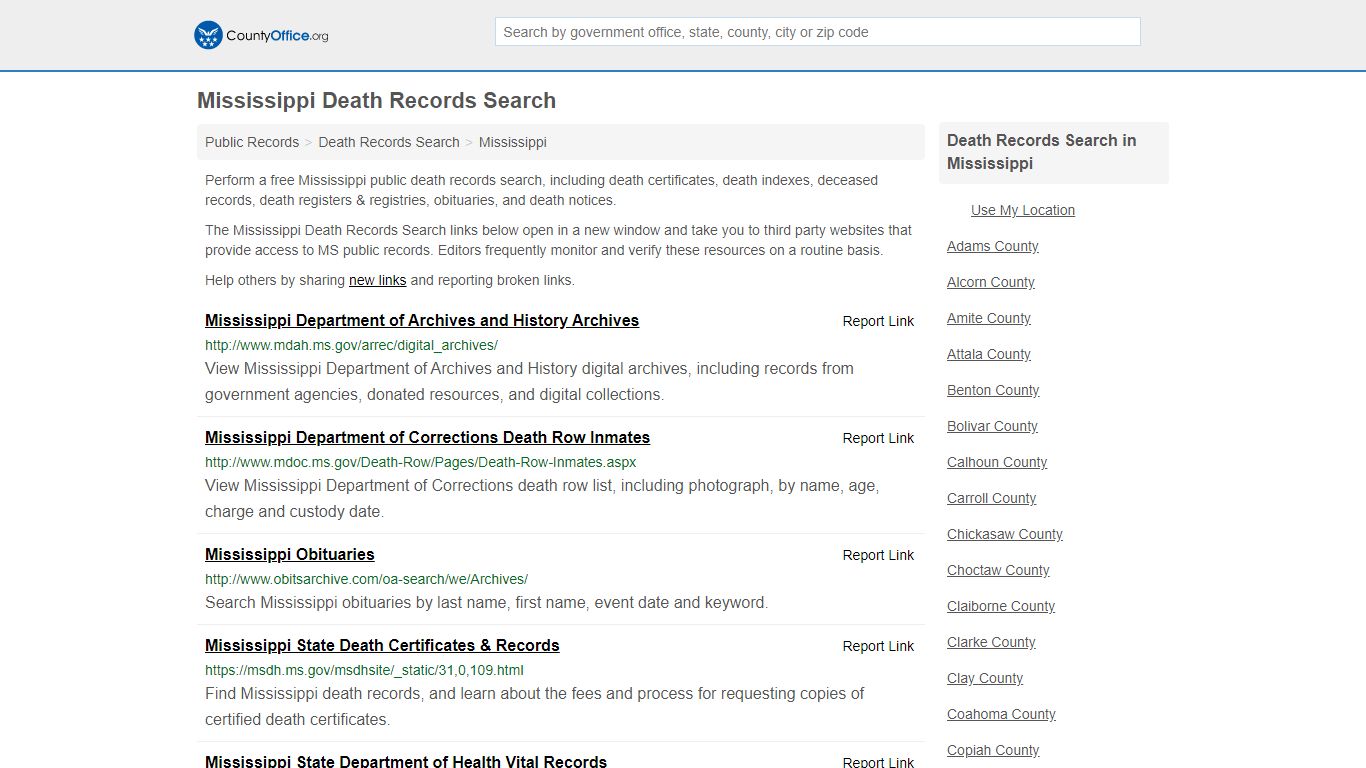The height and width of the screenshot is (768, 1366).
Task: Select the Mississippi breadcrumb item
Action: coord(513,142)
